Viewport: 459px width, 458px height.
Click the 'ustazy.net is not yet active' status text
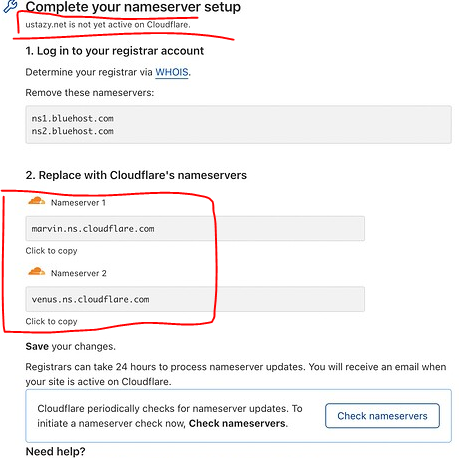pyautogui.click(x=108, y=24)
